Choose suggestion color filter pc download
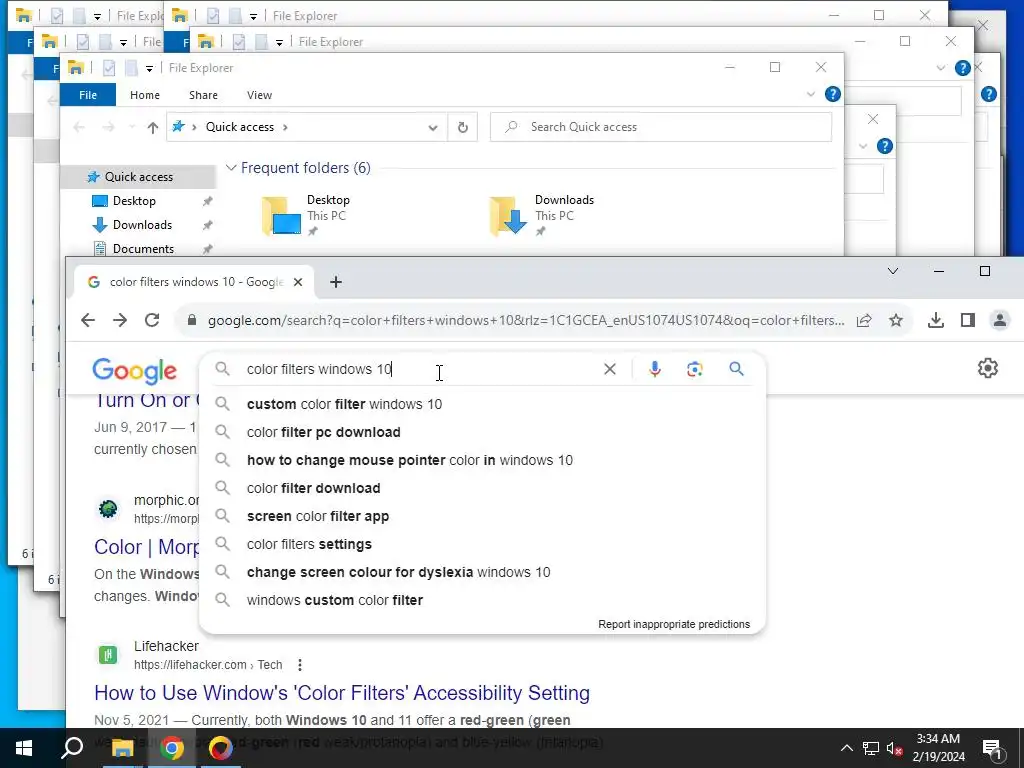The image size is (1024, 768). tap(482, 432)
